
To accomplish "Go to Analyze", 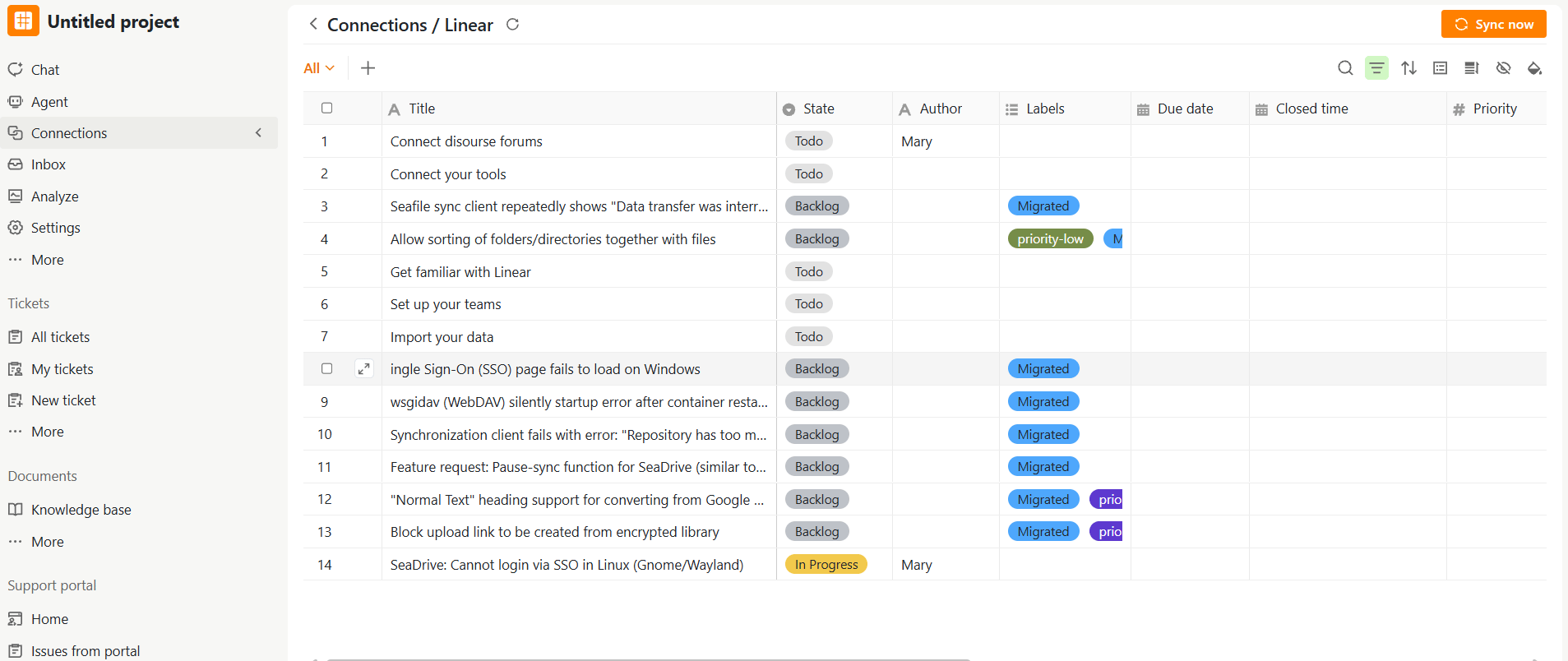I will pos(55,196).
